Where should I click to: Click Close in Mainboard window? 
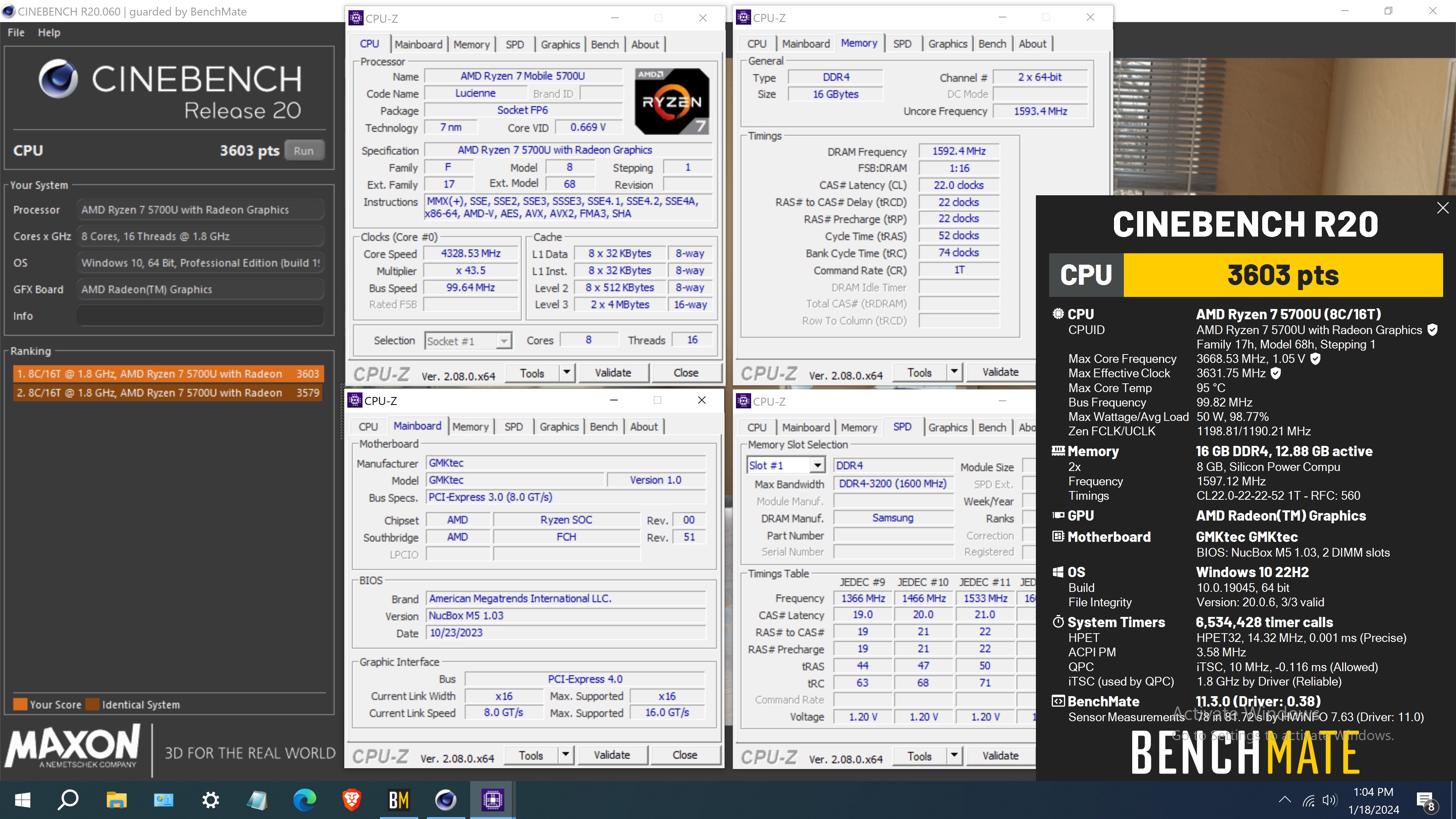[684, 755]
